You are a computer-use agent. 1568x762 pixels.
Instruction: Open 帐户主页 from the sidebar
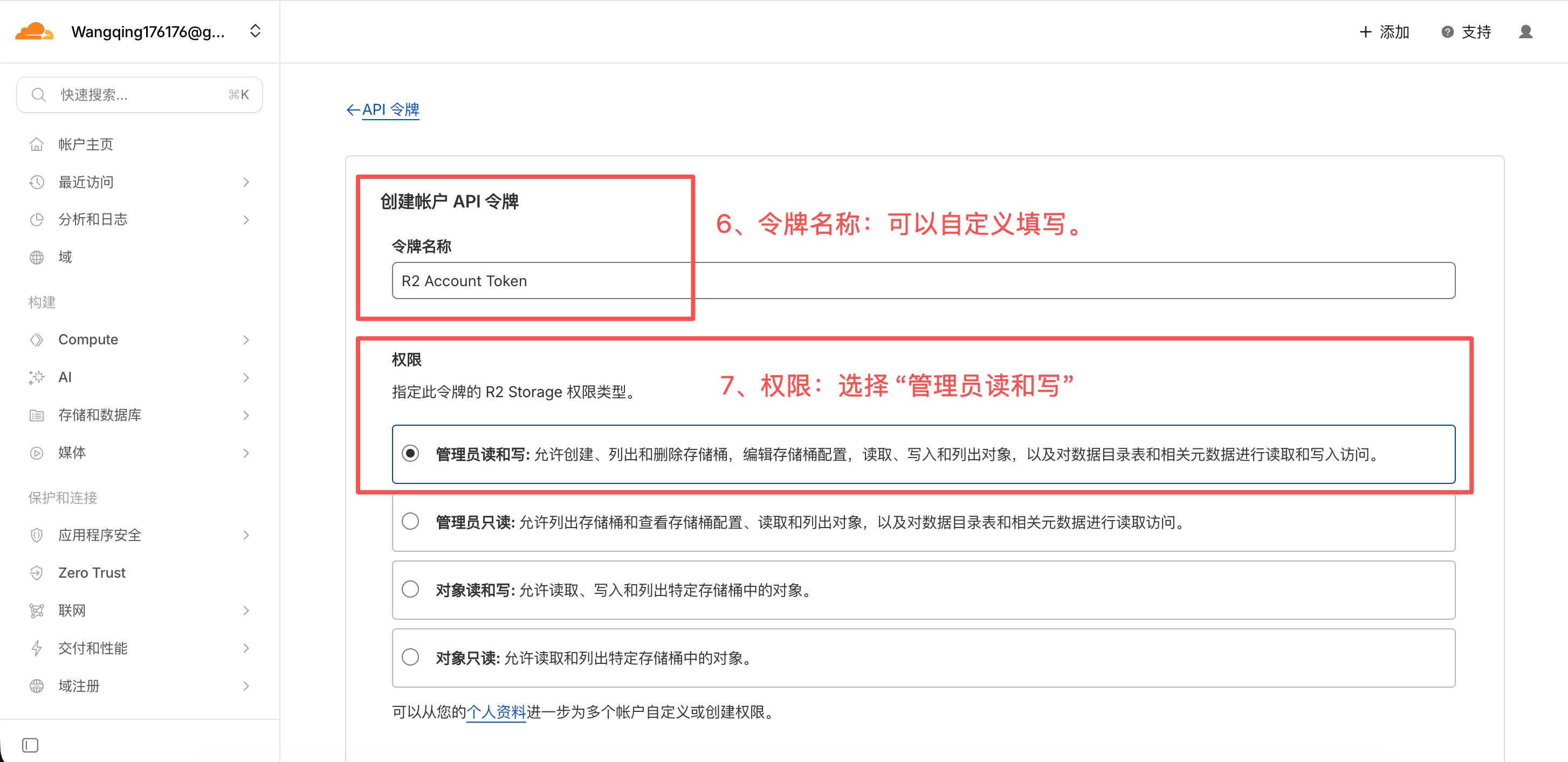pyautogui.click(x=85, y=143)
